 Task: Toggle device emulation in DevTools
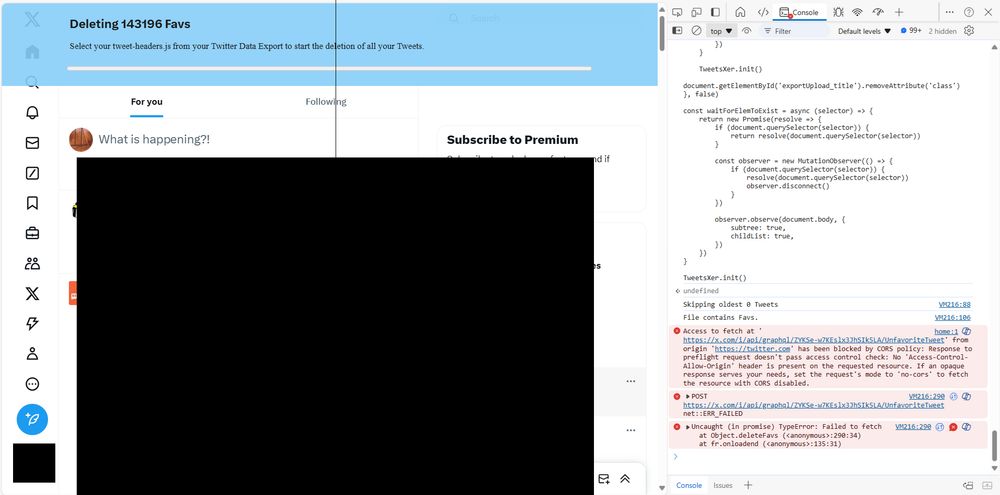696,12
